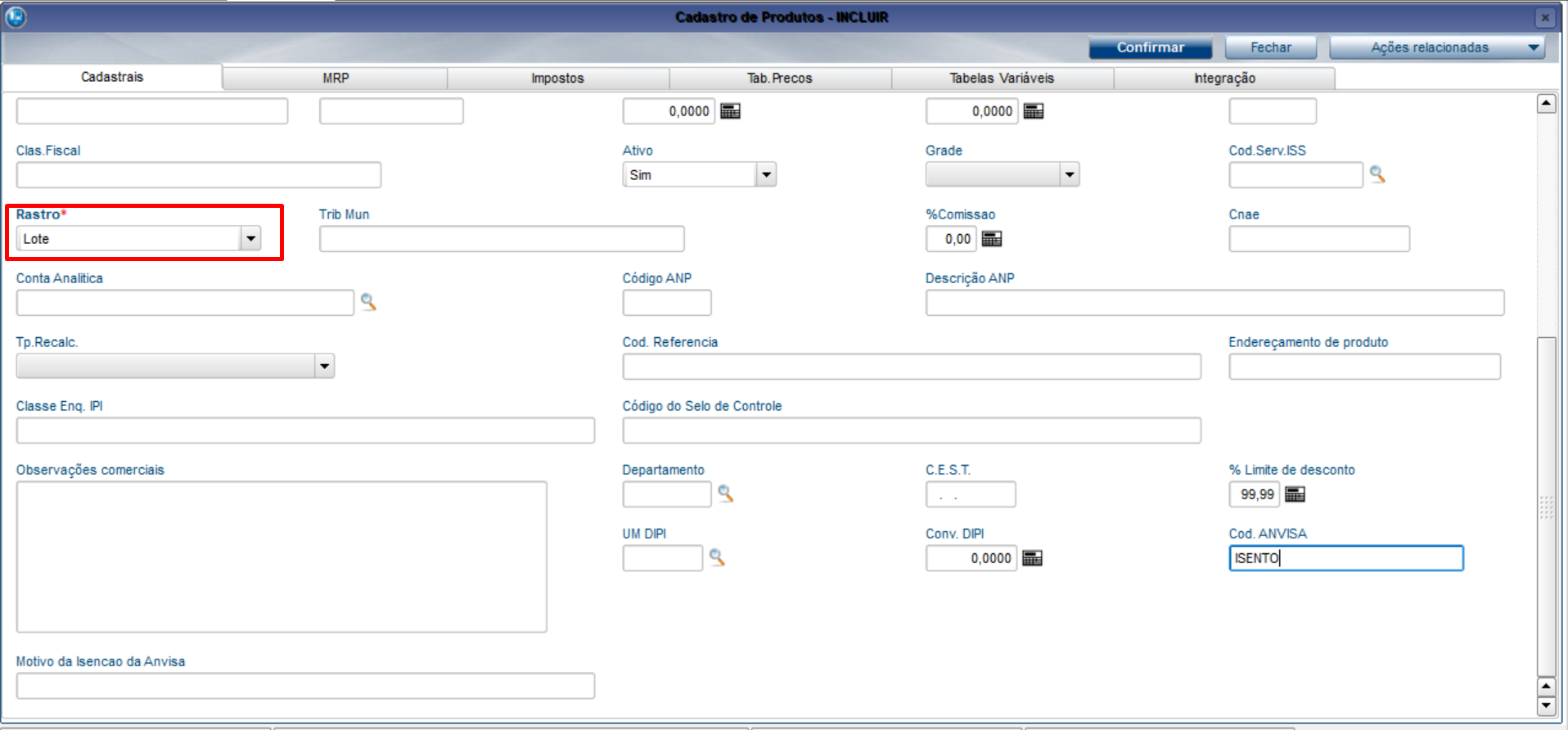Switch to the Cadastrais tab
This screenshot has height=730, width=1568.
pyautogui.click(x=112, y=77)
